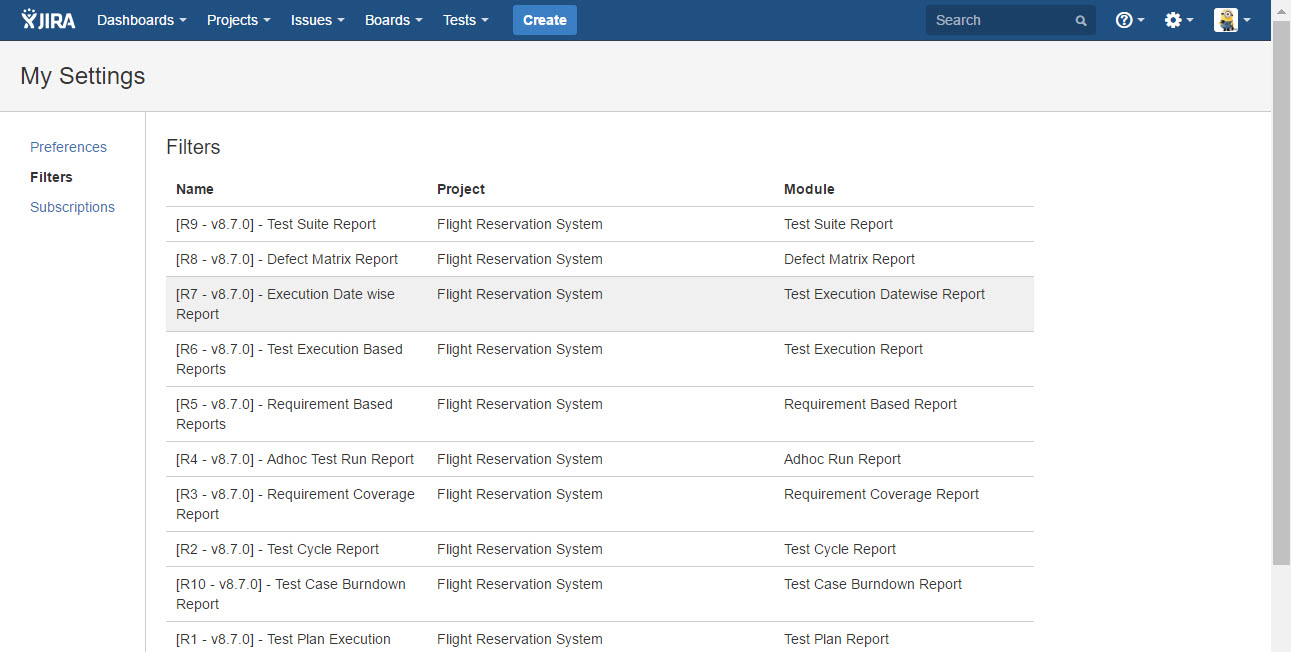Select the R2 Test Cycle Report filter
The height and width of the screenshot is (652, 1291).
click(277, 549)
